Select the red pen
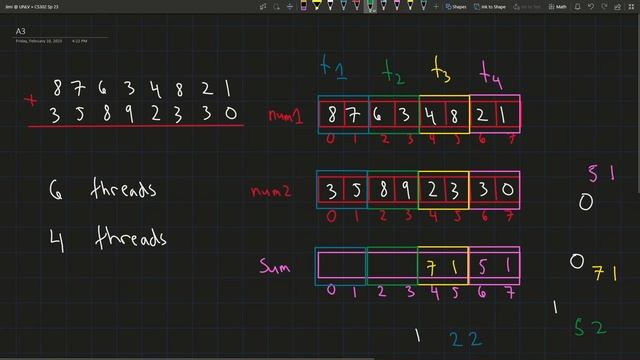Image resolution: width=640 pixels, height=360 pixels. click(x=357, y=6)
